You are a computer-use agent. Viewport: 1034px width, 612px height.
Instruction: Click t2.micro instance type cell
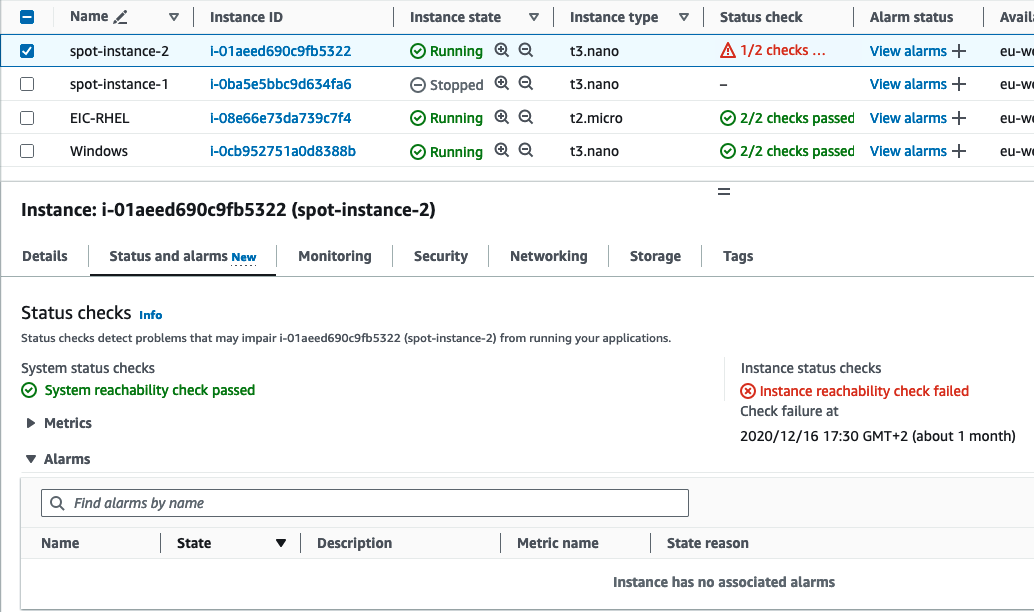point(596,118)
